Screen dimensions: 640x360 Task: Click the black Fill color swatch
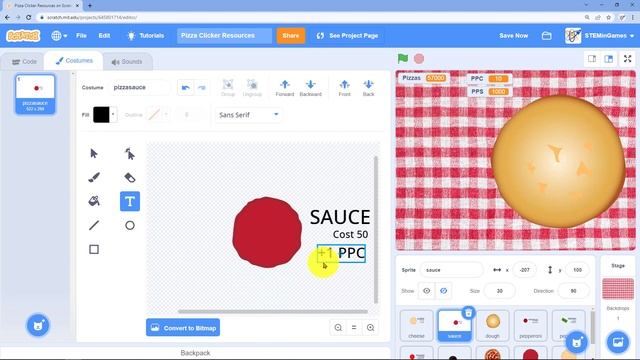101,115
